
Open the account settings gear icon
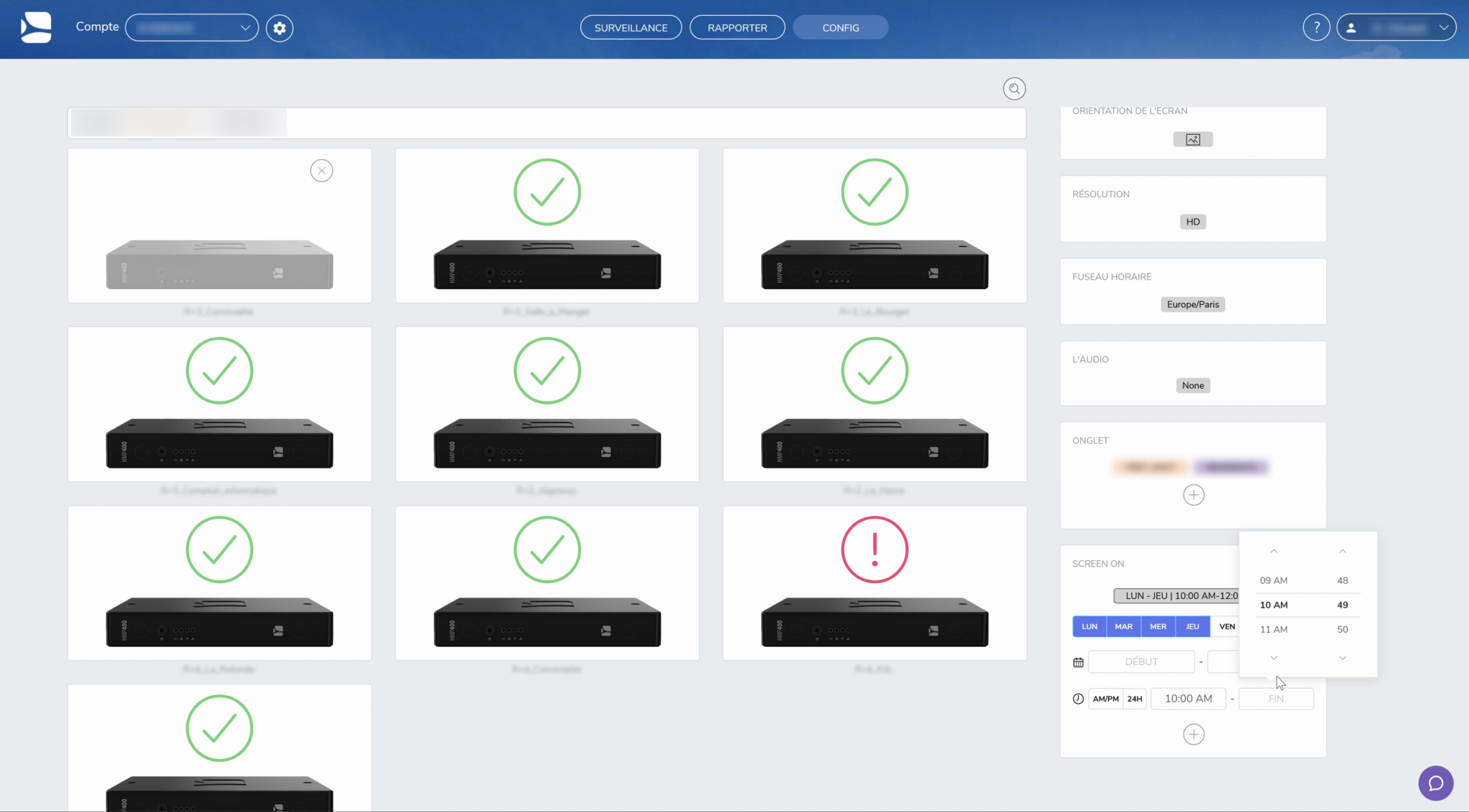tap(280, 28)
